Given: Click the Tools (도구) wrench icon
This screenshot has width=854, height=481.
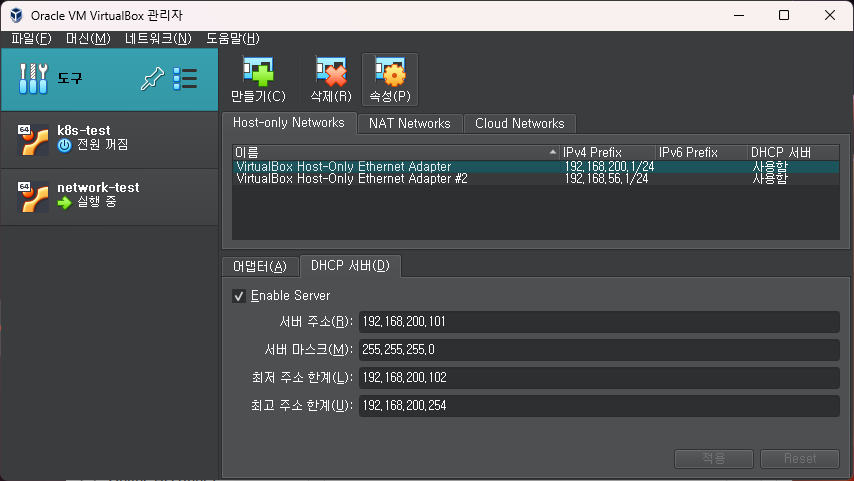Looking at the screenshot, I should point(34,79).
